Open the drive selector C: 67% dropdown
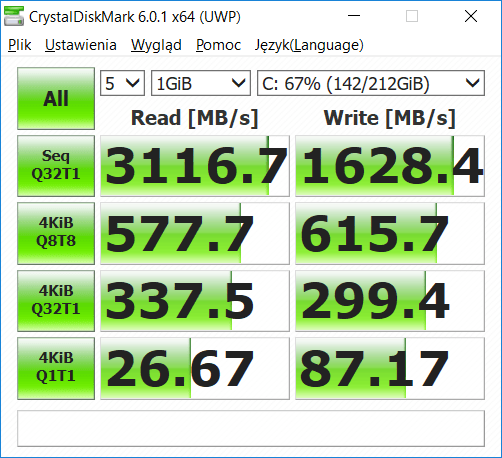The width and height of the screenshot is (502, 458). 371,83
